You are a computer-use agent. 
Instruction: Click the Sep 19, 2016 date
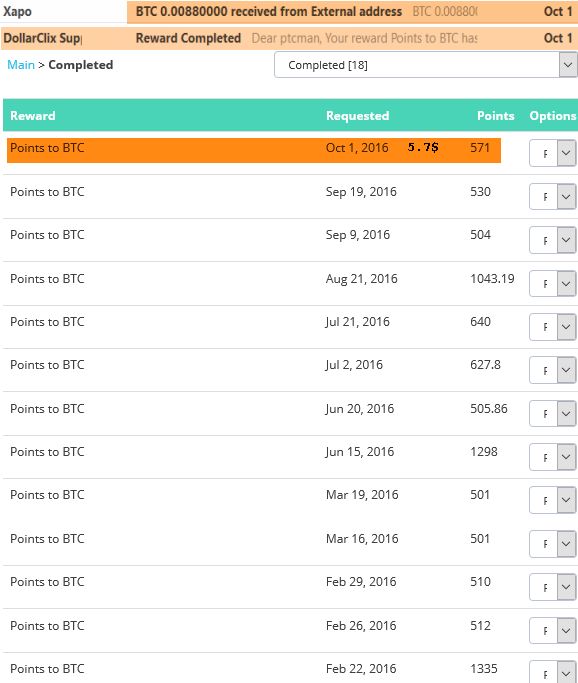pos(361,192)
